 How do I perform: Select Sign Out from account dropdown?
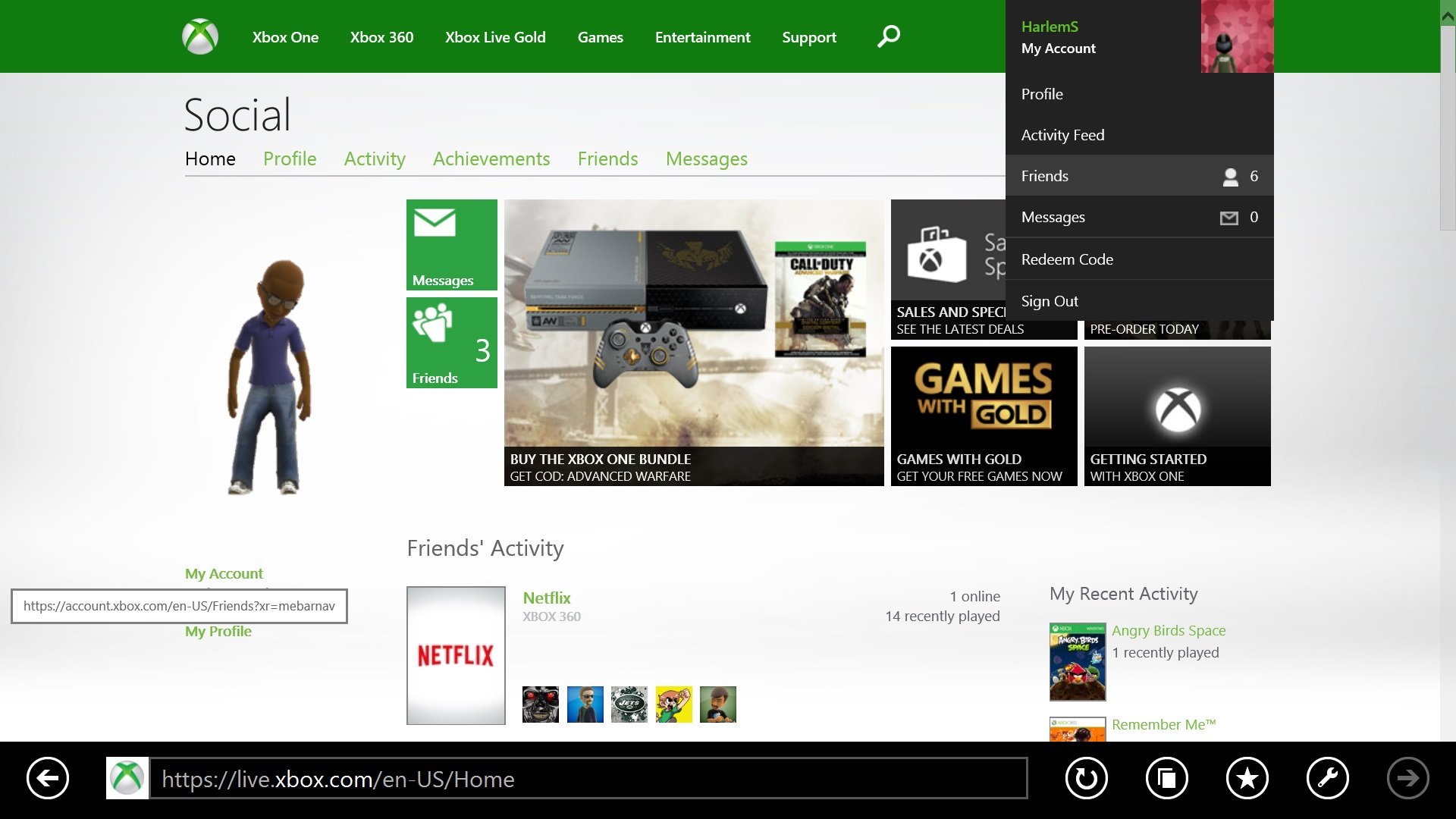[1048, 301]
